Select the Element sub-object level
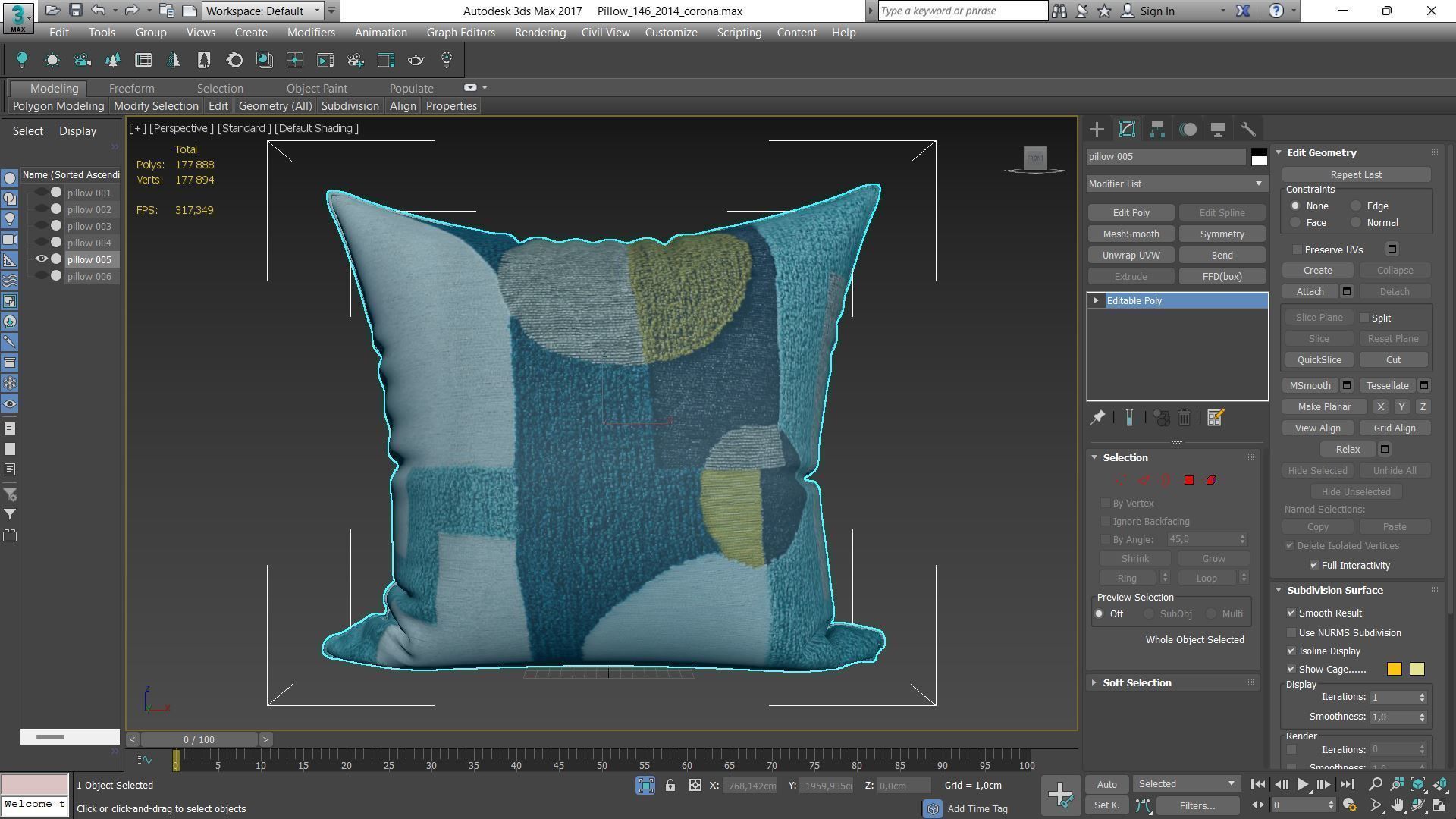 coord(1211,480)
